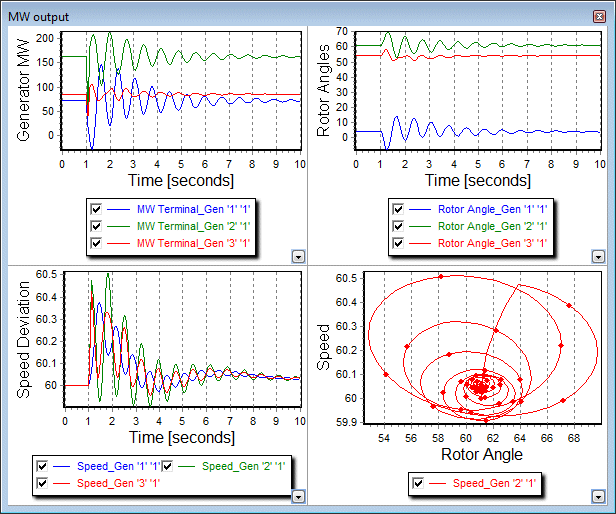Uncheck Rotor Angle_Gen '1' '1' checkbox

point(398,209)
